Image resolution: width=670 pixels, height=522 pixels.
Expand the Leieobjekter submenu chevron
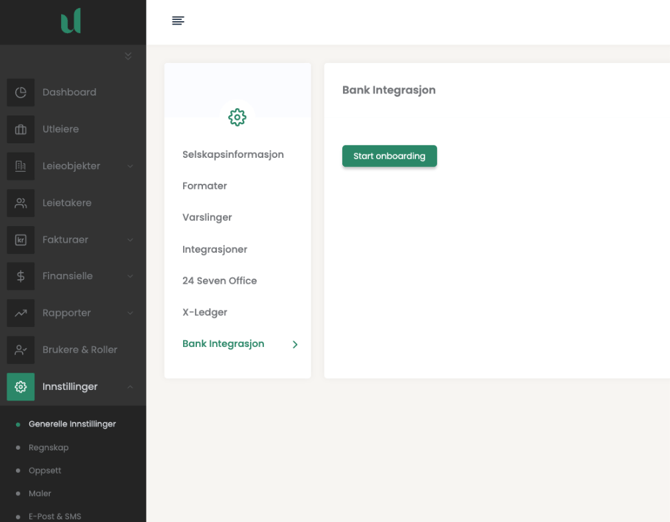[131, 166]
